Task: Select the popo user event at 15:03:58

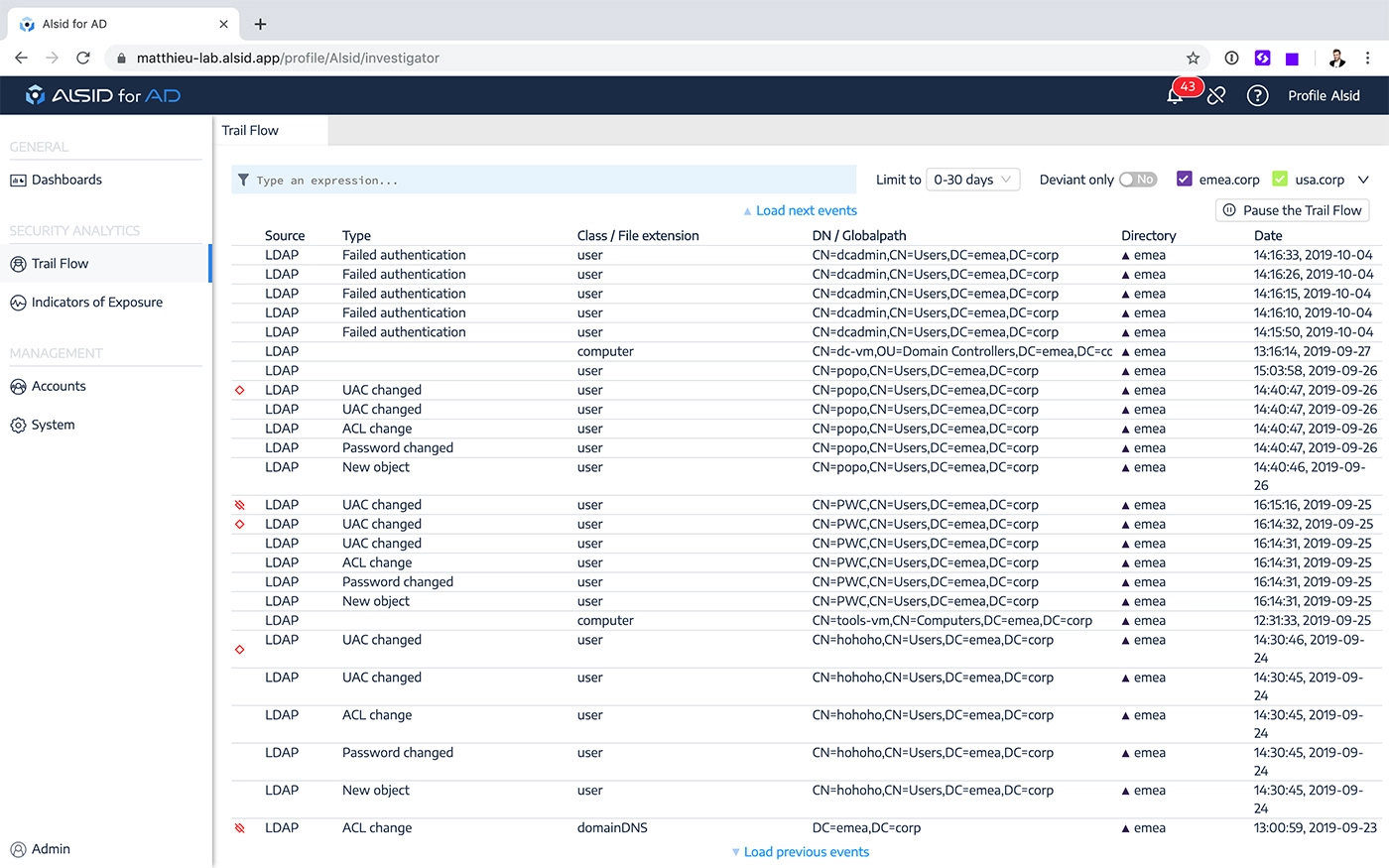Action: tap(806, 370)
